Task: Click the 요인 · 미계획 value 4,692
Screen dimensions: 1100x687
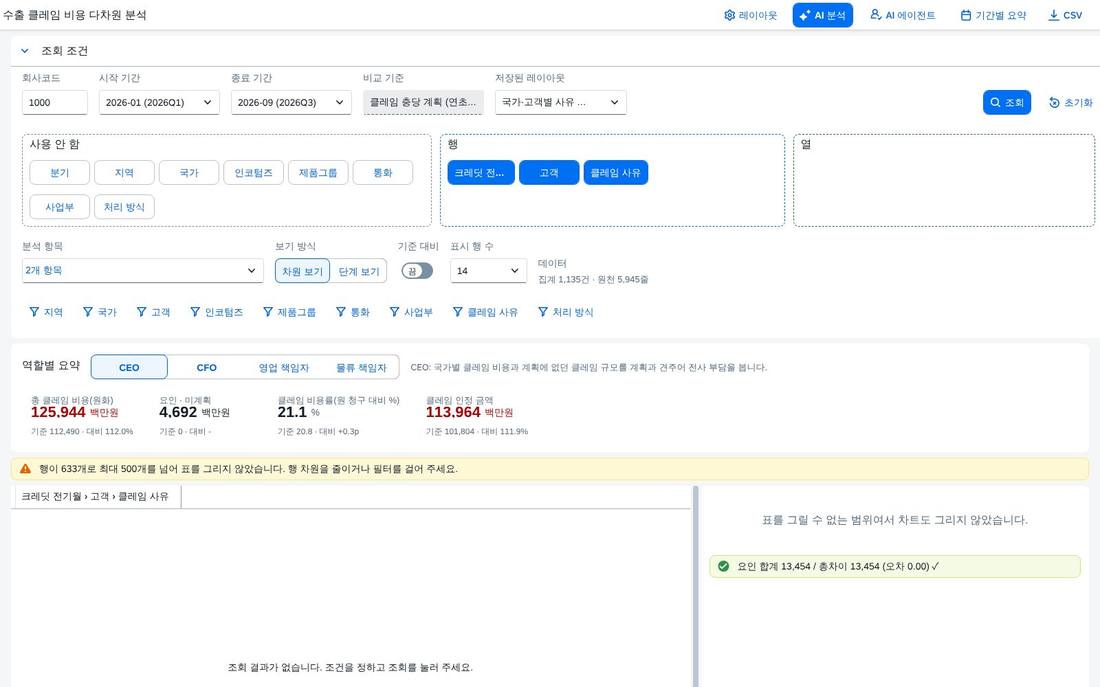Action: tap(178, 412)
